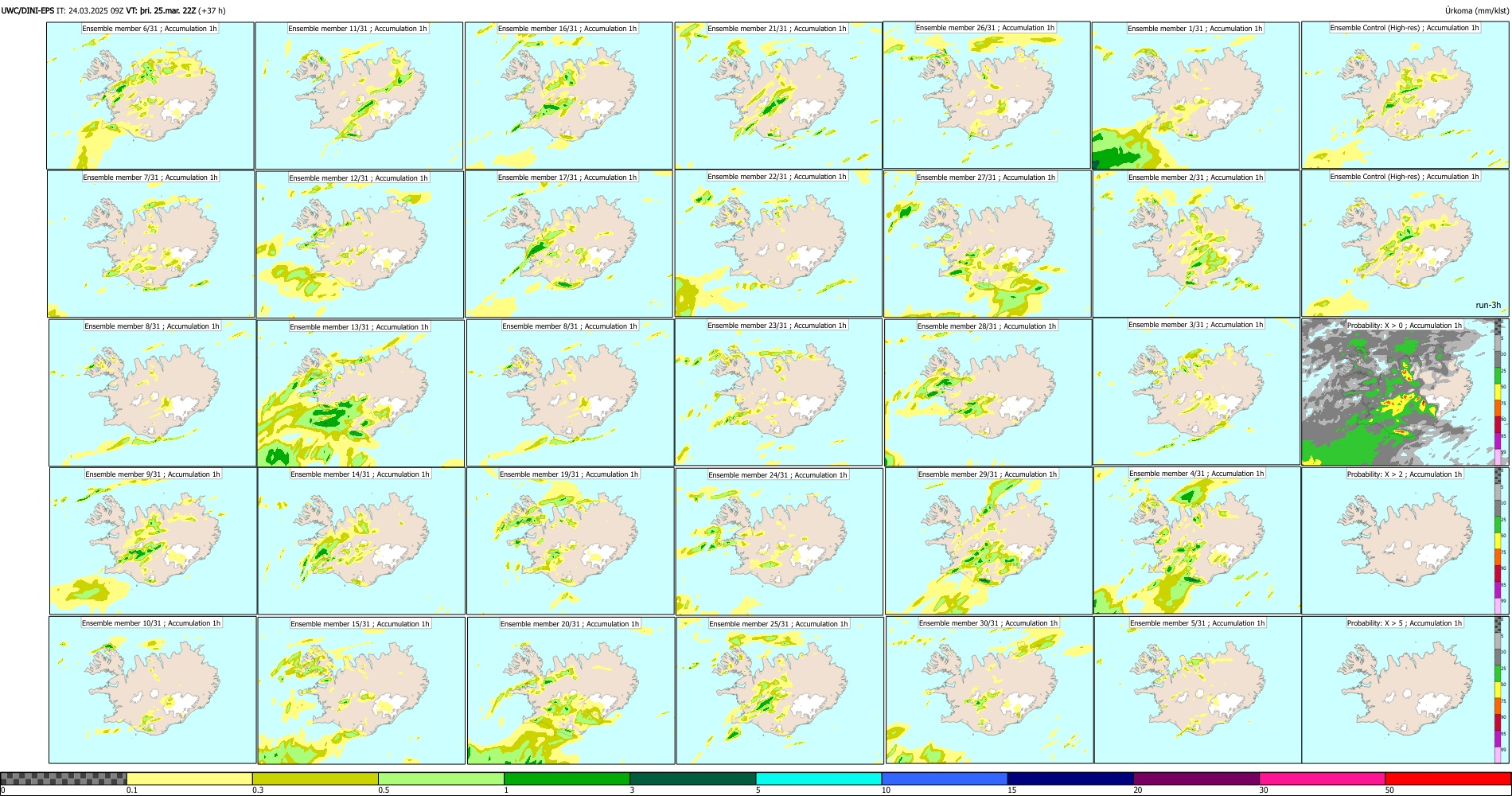Click the 'Ensemble member 22/31 ; Accumulation 1h' label
Screen dimensions: 1512x796
pyautogui.click(x=777, y=177)
